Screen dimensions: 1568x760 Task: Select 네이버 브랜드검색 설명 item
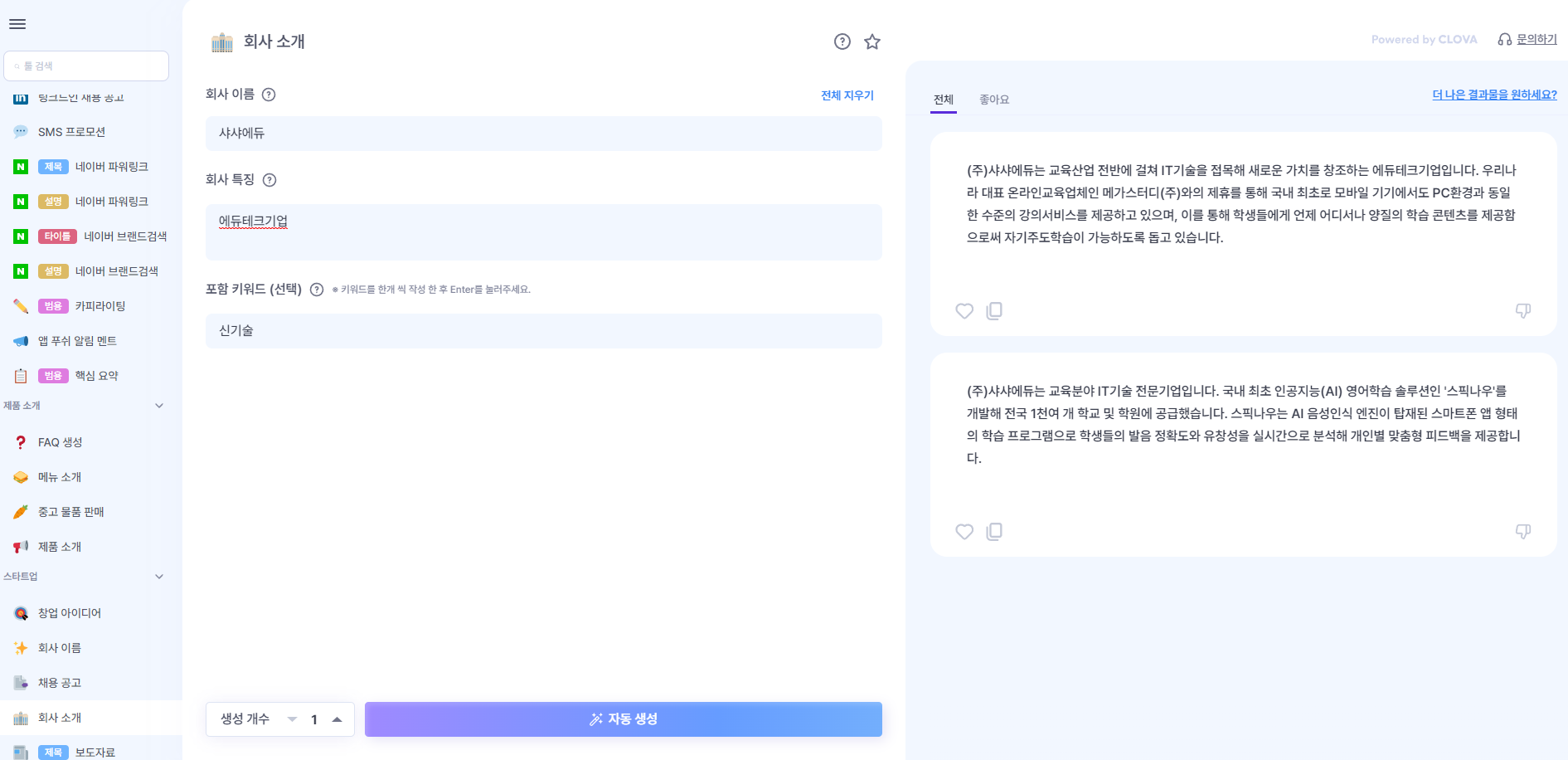pos(90,271)
